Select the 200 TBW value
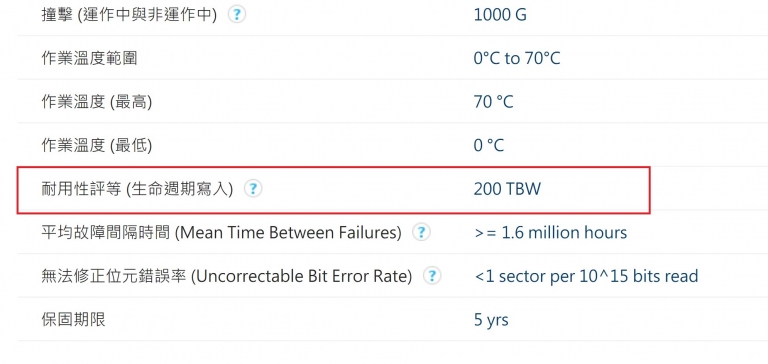The height and width of the screenshot is (364, 768). pyautogui.click(x=507, y=189)
